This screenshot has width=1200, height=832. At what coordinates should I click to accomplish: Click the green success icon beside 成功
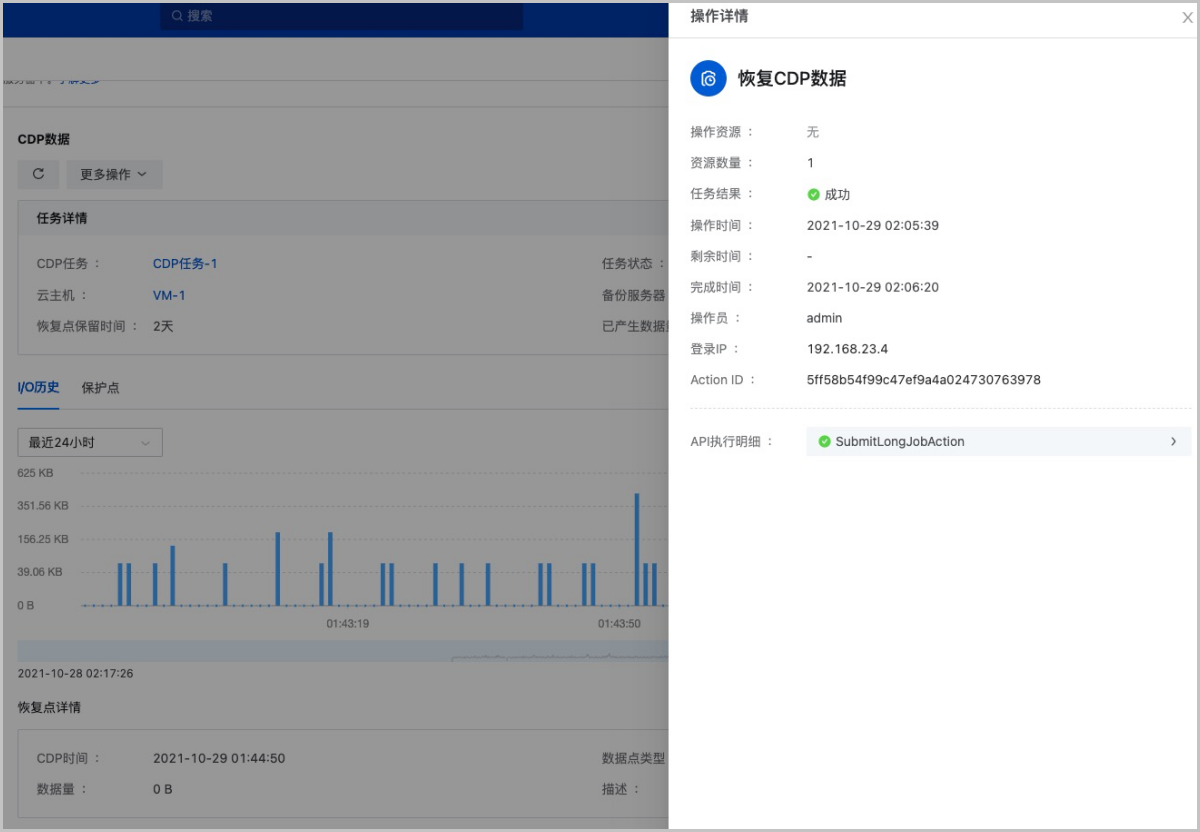(x=813, y=195)
